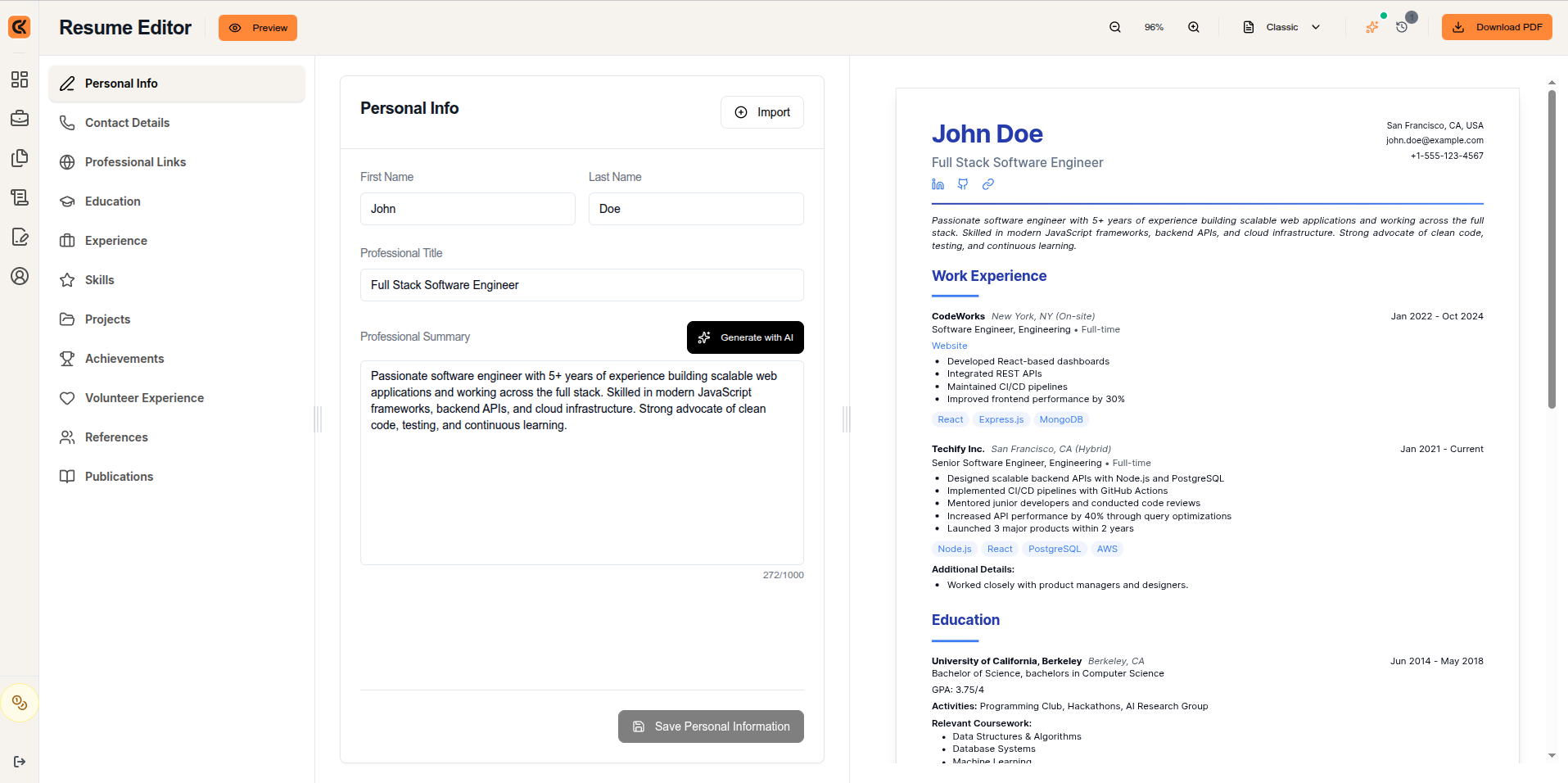Click Download PDF button
1568x783 pixels.
tap(1497, 27)
